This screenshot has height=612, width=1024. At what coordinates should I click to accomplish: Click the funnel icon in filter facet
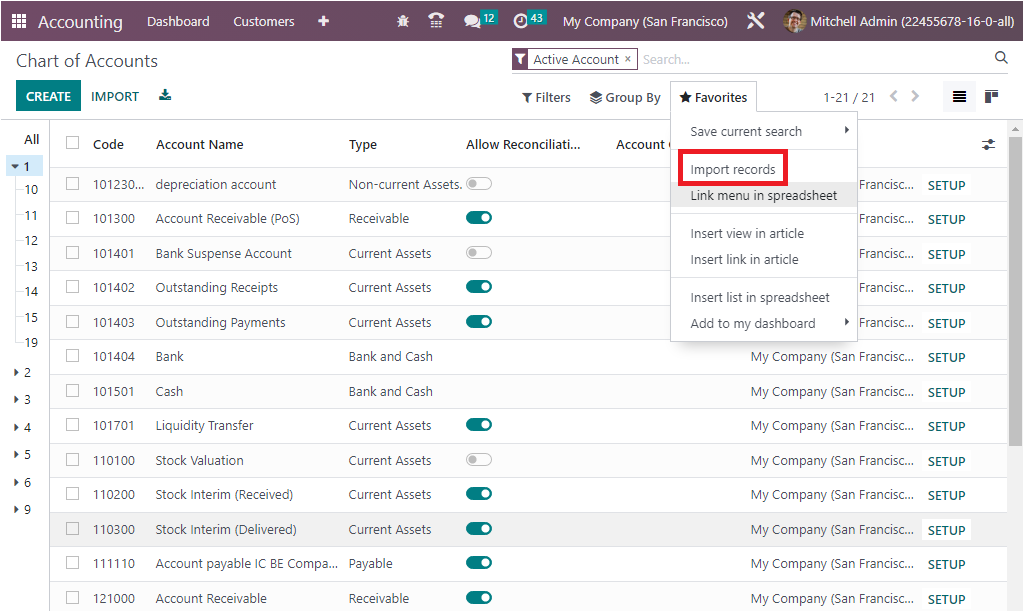click(x=520, y=59)
